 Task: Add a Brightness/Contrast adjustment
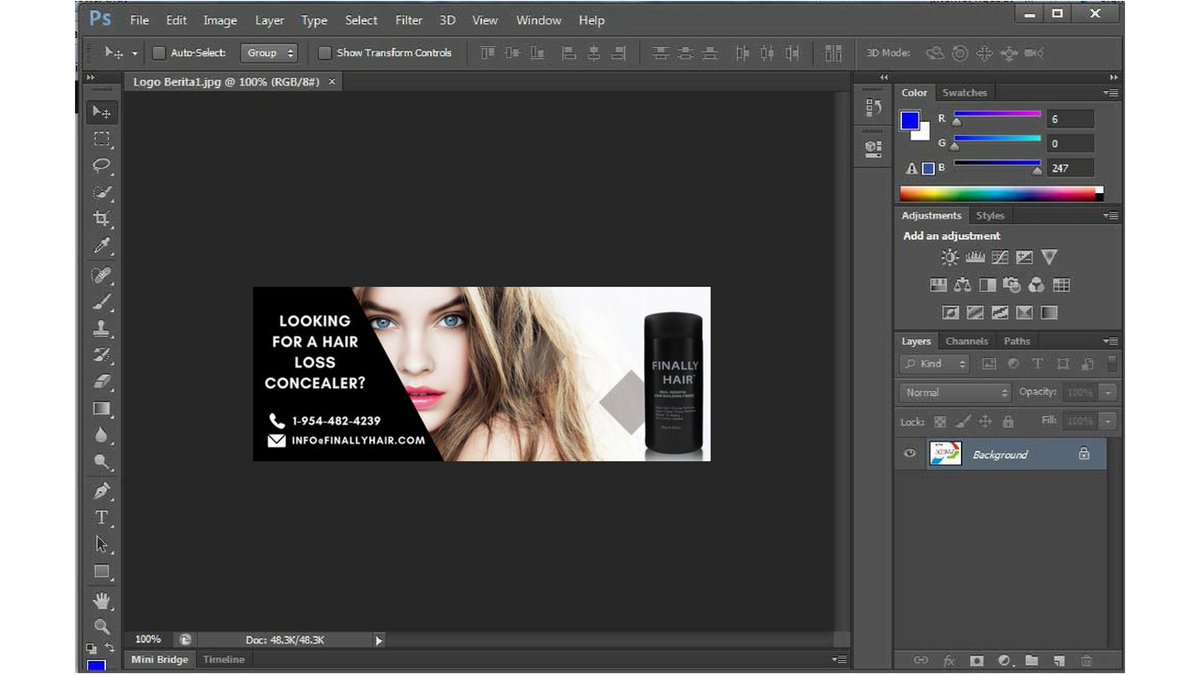click(949, 257)
